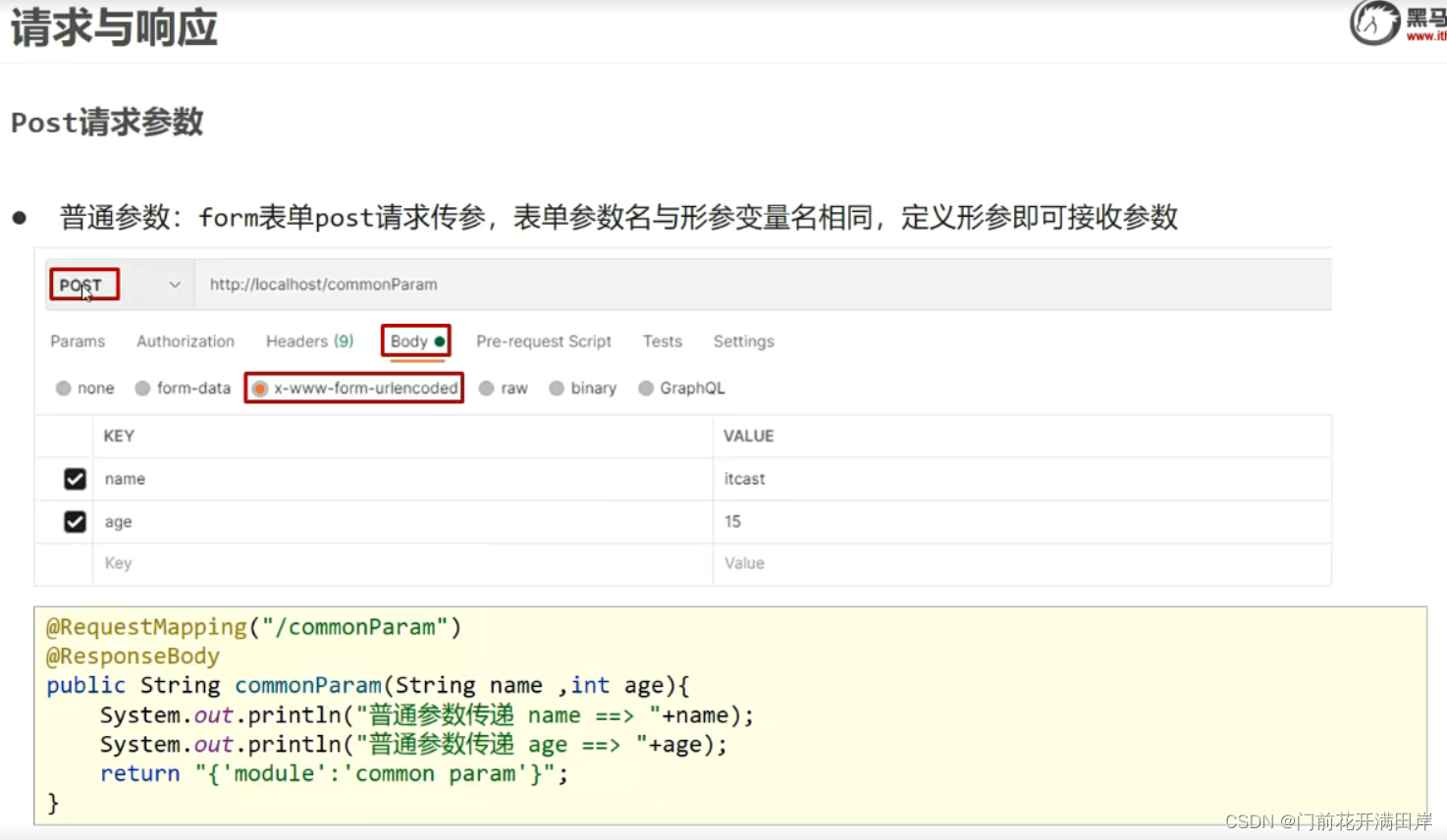
Task: Open the Pre-request Script tab
Action: [x=544, y=341]
